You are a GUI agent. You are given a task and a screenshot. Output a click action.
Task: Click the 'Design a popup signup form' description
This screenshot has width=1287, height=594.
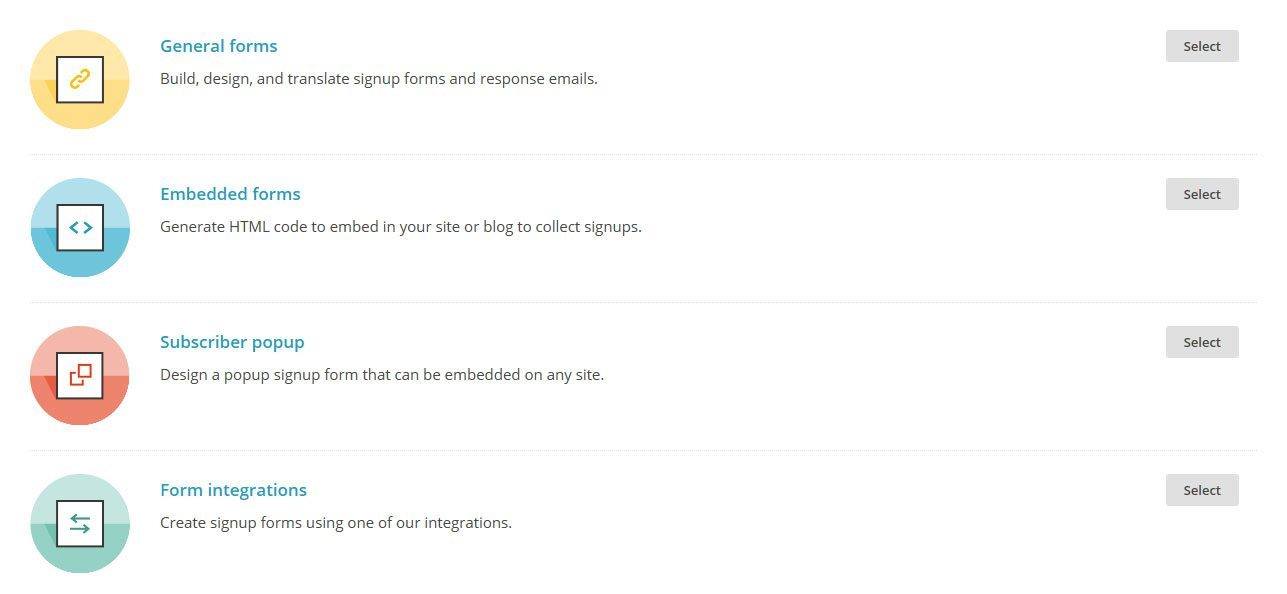(x=382, y=375)
